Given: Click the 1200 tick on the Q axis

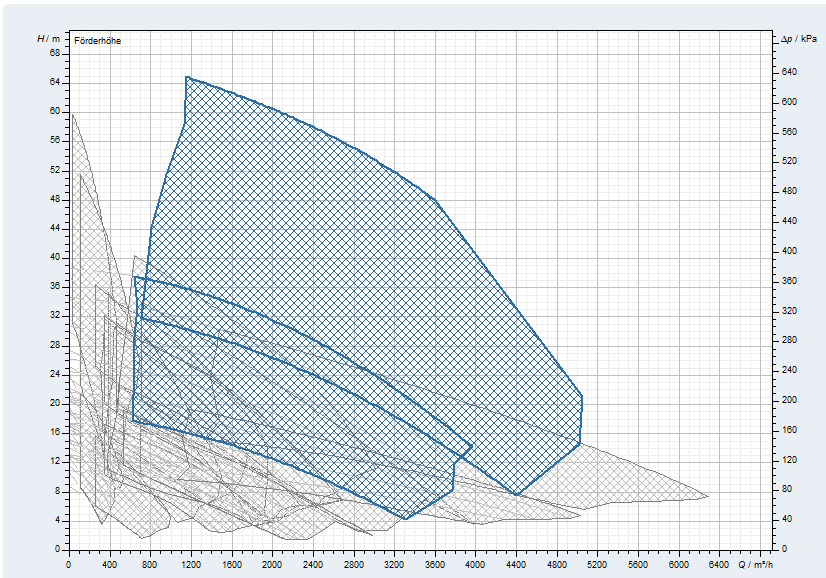Looking at the screenshot, I should pos(191,565).
